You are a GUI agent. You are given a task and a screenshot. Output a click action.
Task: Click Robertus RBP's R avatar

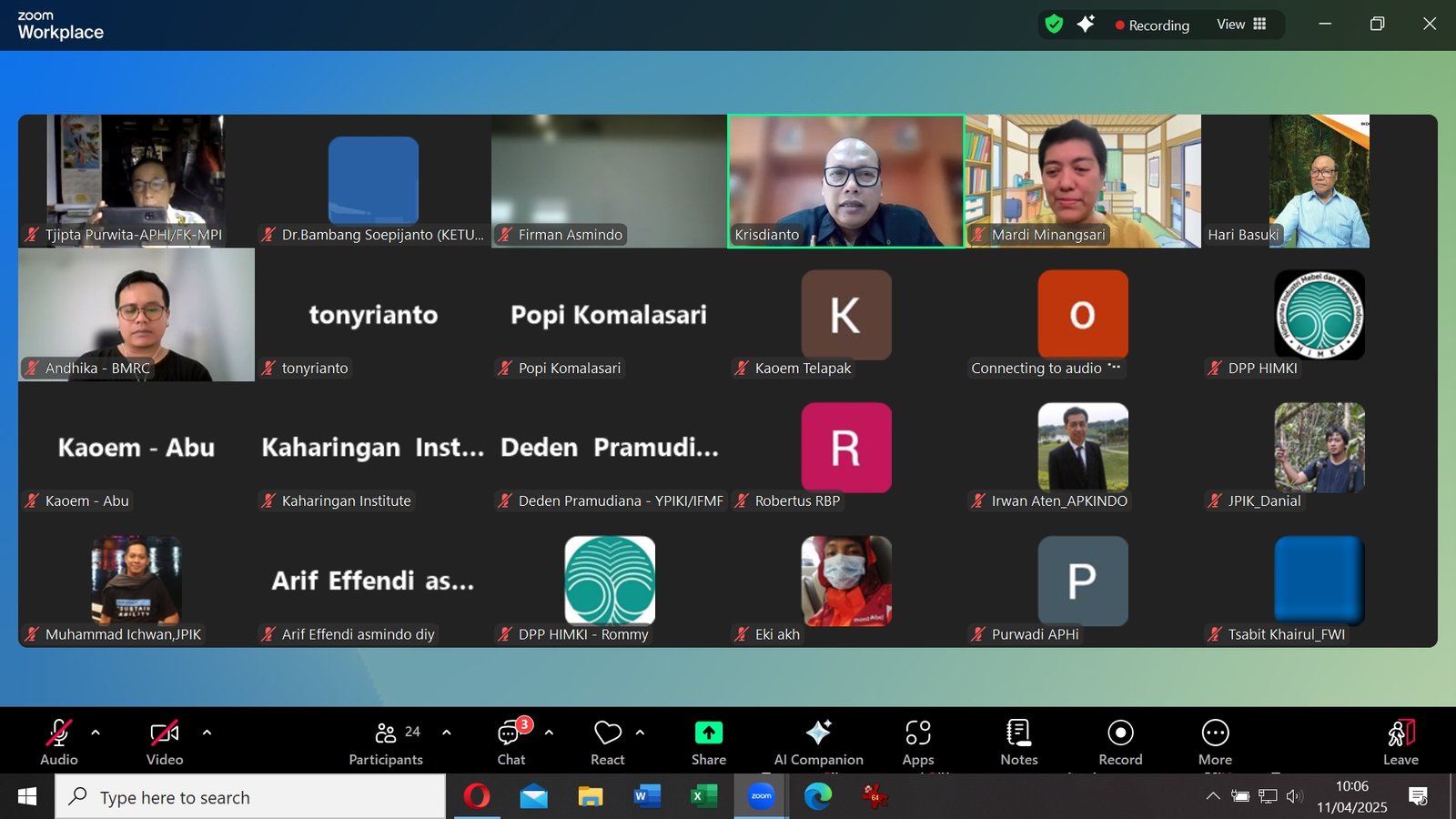[x=846, y=448]
